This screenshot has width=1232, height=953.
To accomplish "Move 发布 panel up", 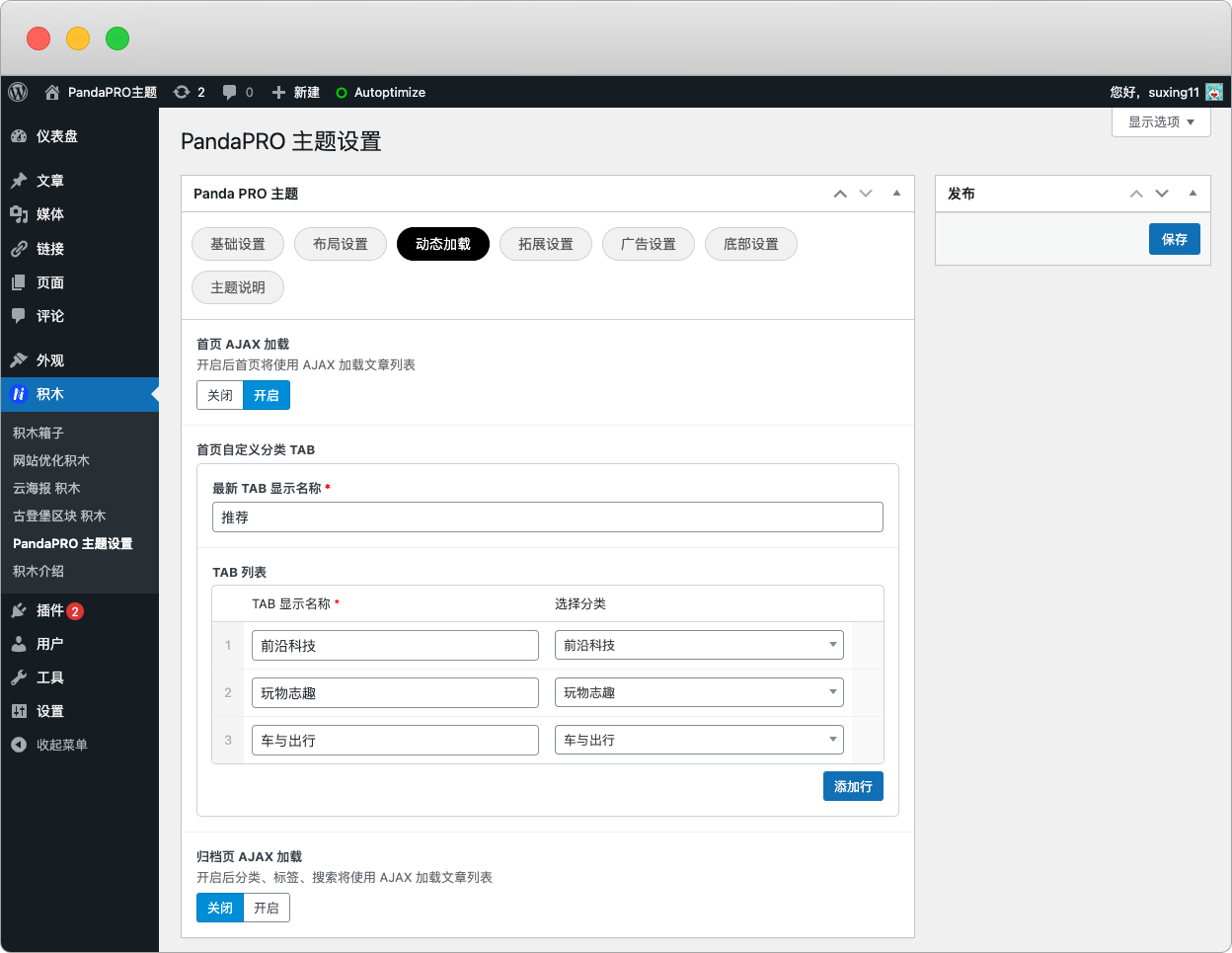I will coord(1136,194).
